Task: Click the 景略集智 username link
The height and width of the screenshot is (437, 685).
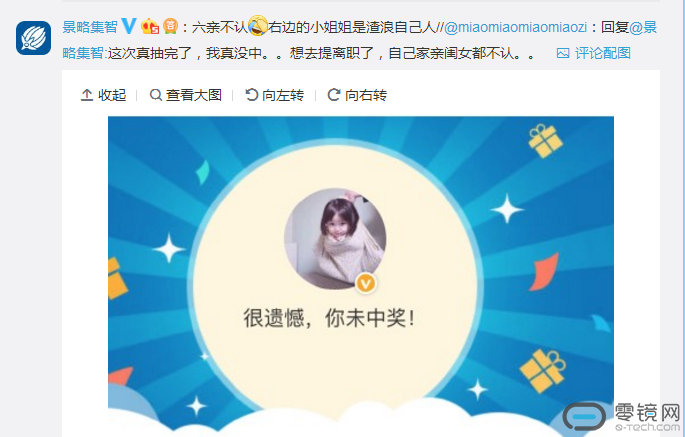Action: [x=90, y=27]
